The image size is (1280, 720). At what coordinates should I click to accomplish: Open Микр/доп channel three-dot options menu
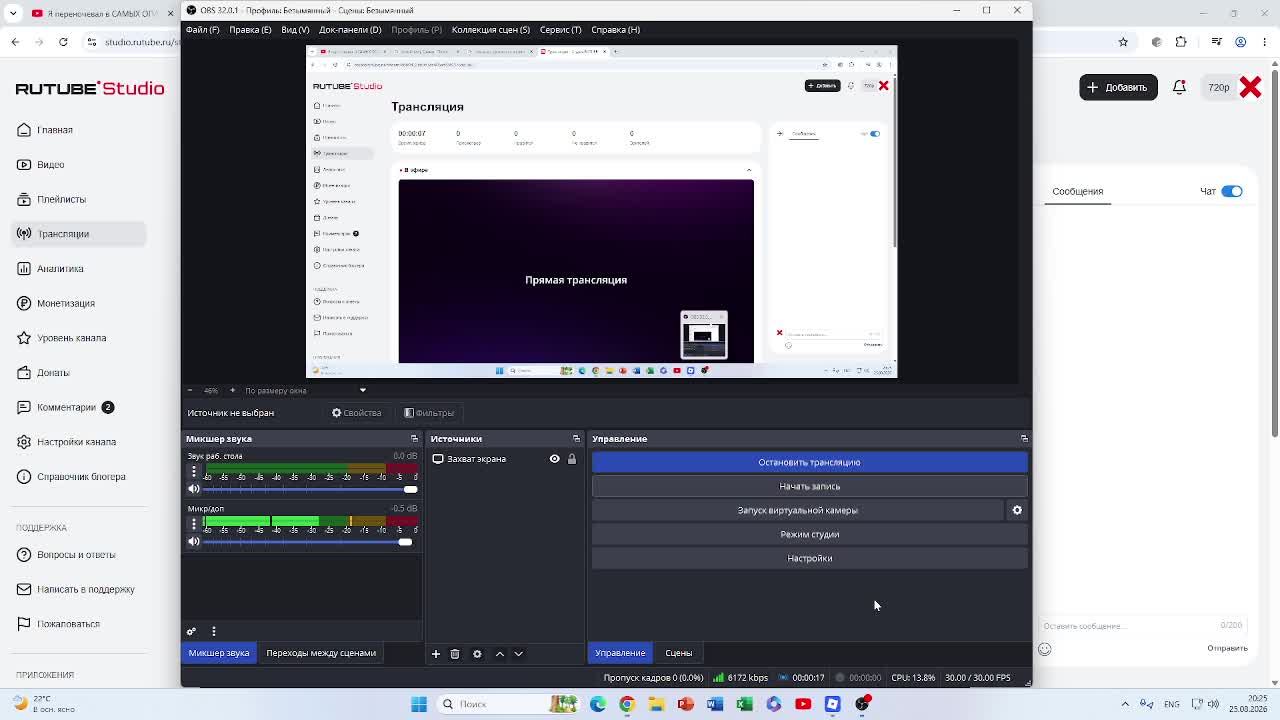(x=194, y=523)
